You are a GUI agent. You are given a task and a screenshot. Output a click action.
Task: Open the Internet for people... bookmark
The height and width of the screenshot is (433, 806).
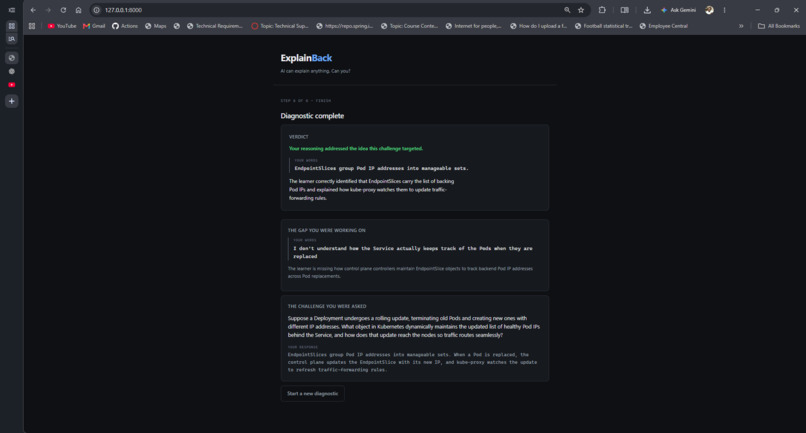coord(473,26)
